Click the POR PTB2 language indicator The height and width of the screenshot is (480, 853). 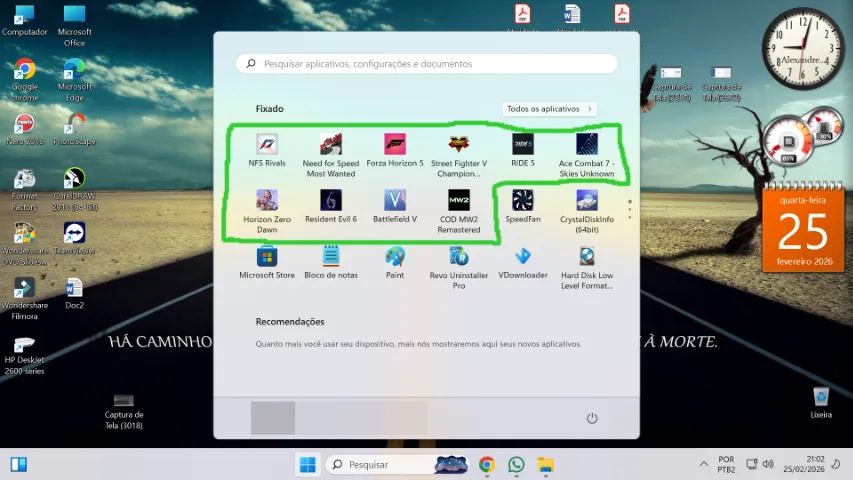point(726,464)
